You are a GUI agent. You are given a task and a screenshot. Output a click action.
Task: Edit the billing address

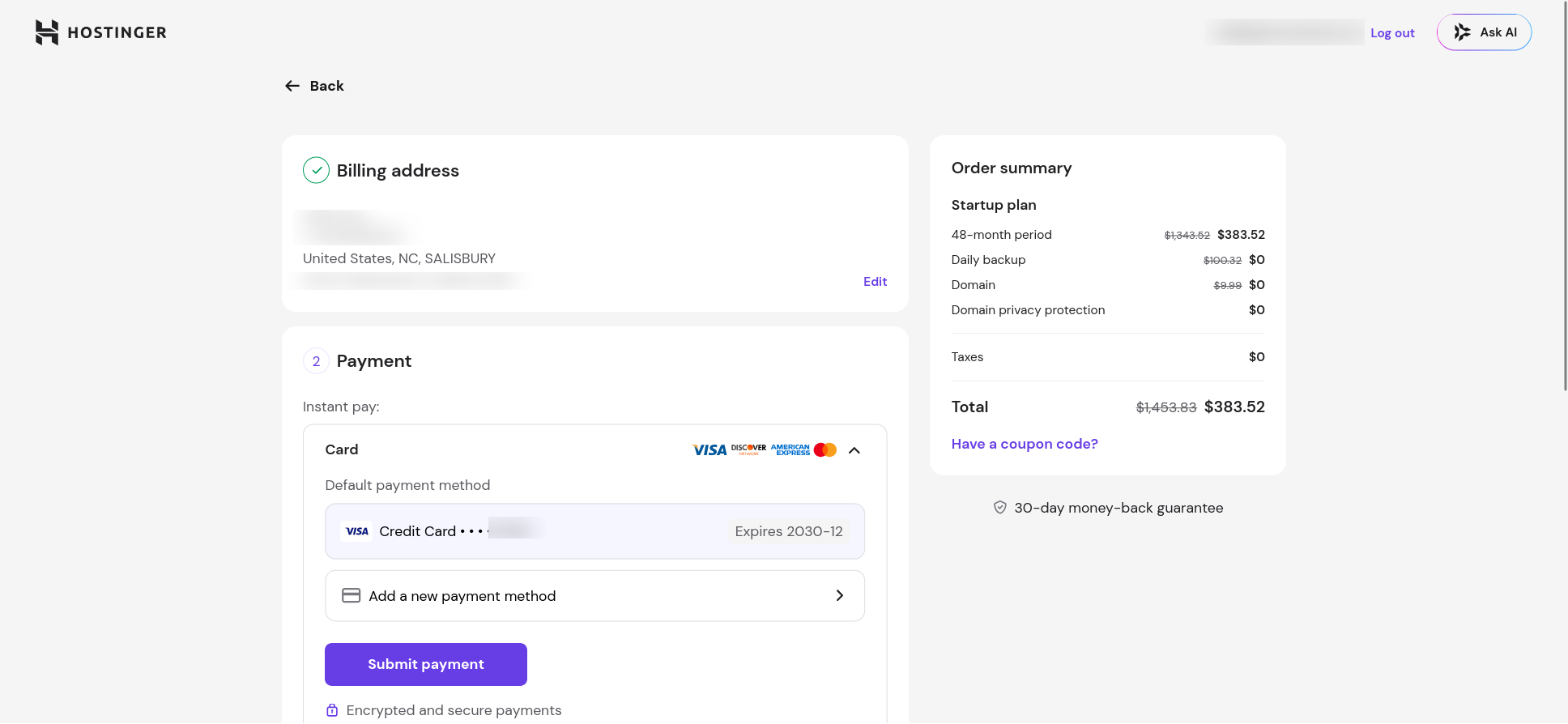875,282
